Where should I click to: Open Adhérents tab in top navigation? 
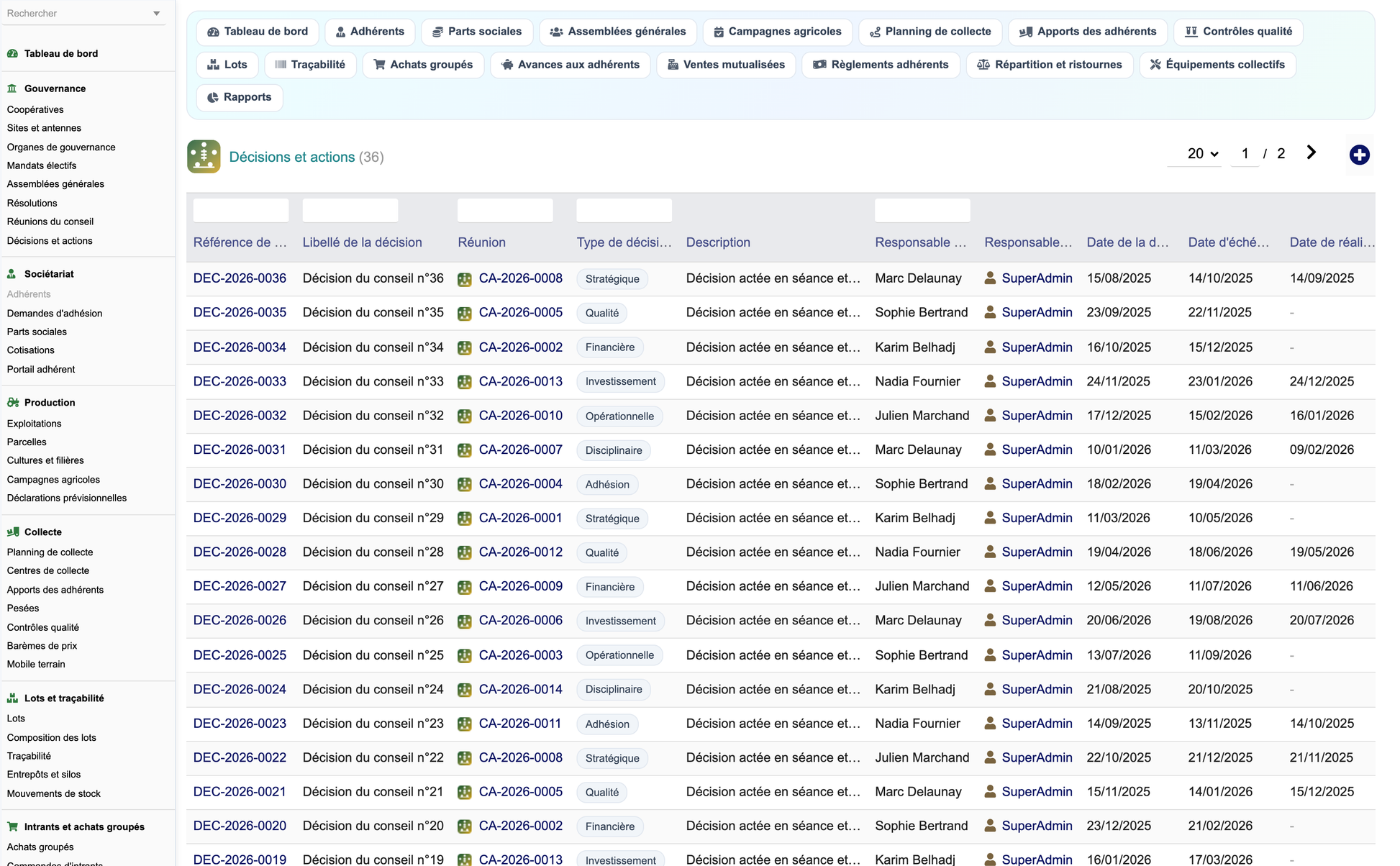tap(370, 32)
